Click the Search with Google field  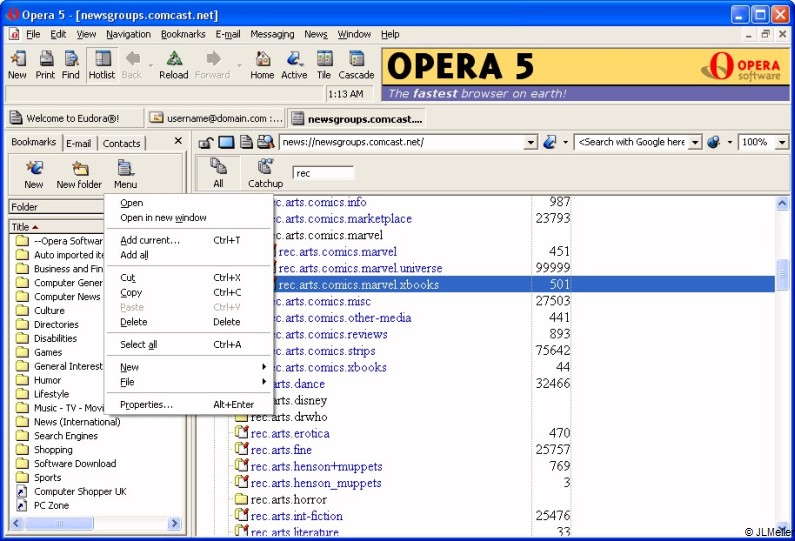pos(632,142)
